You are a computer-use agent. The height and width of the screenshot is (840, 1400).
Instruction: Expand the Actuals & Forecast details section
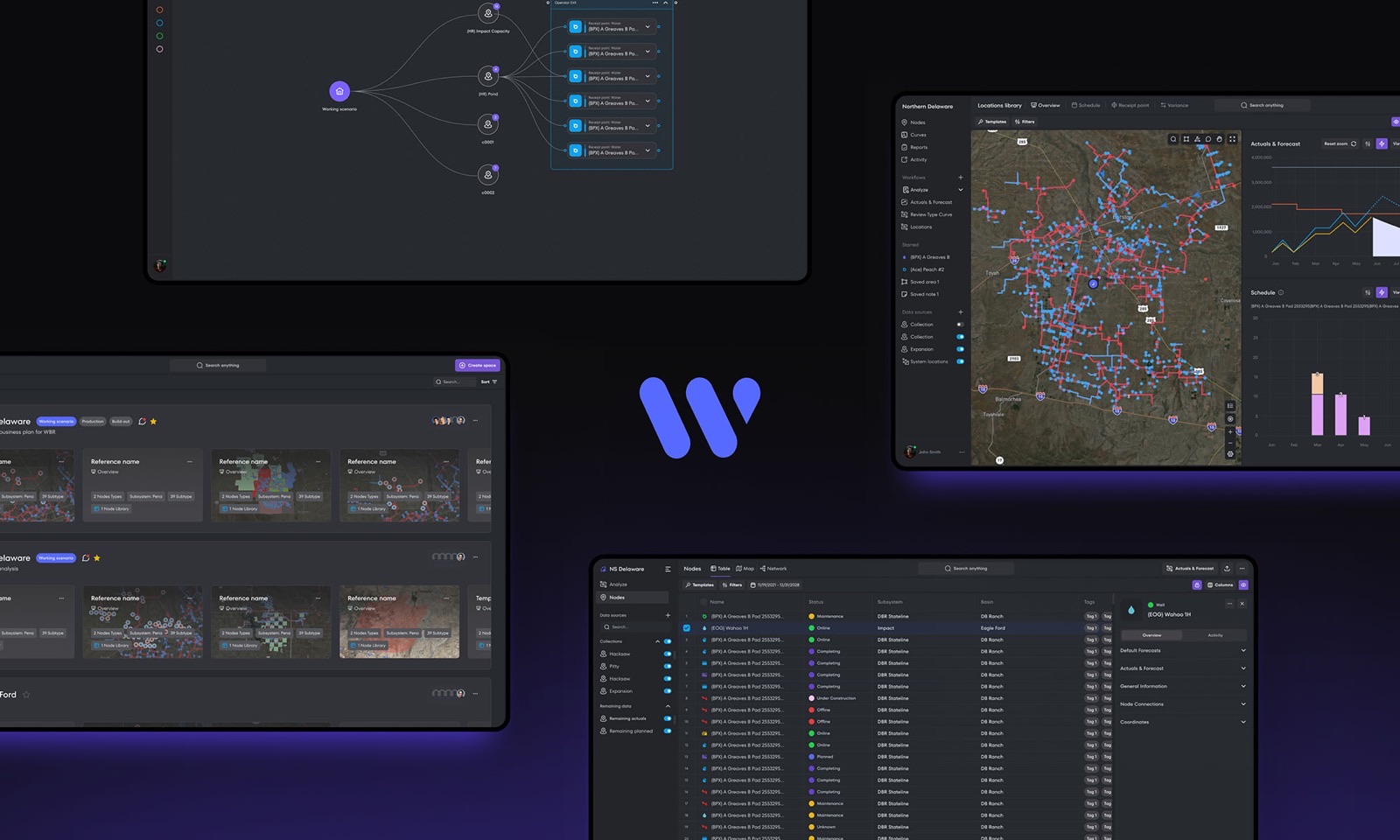1183,668
